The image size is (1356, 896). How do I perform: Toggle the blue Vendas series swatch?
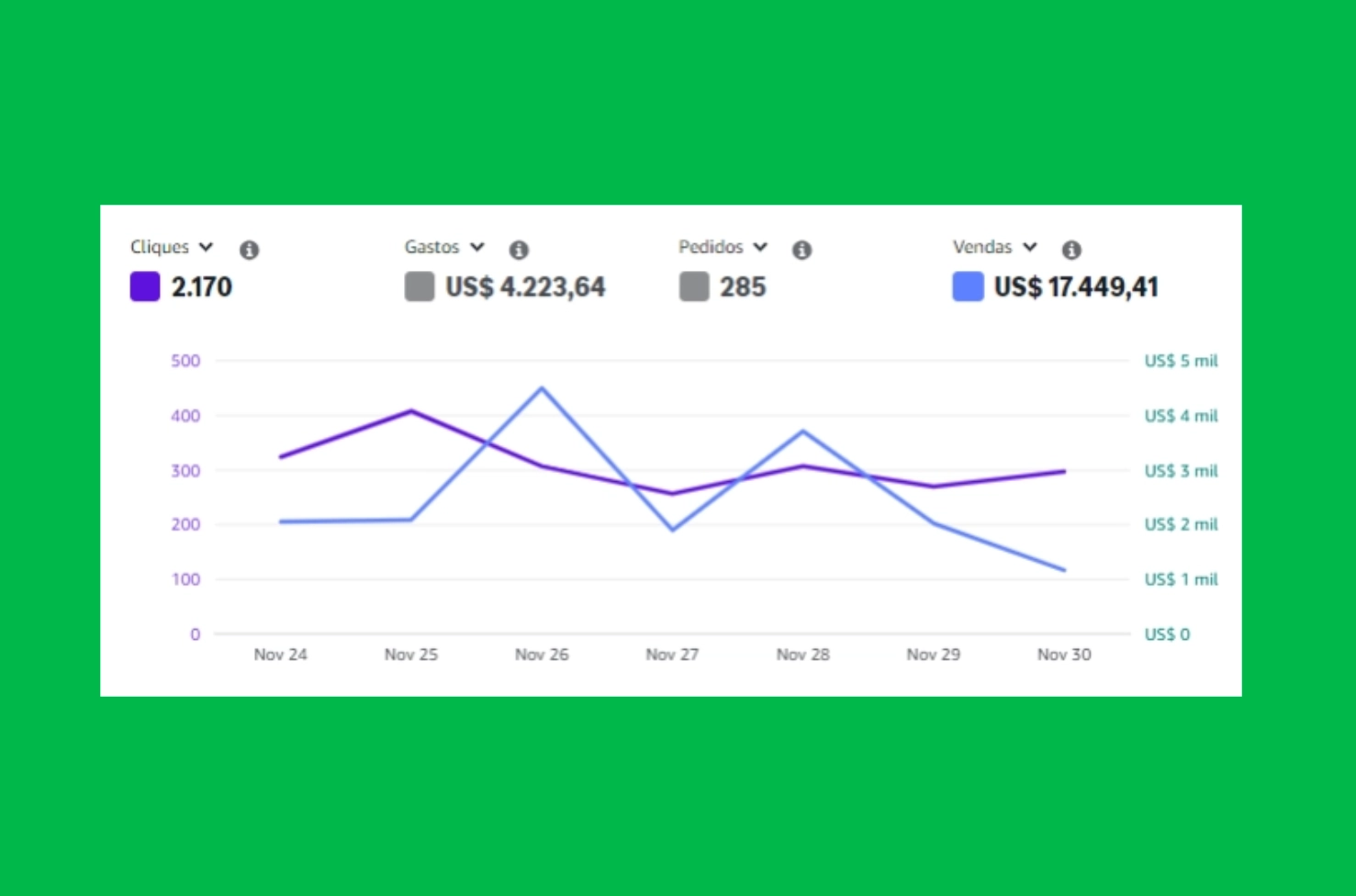968,286
